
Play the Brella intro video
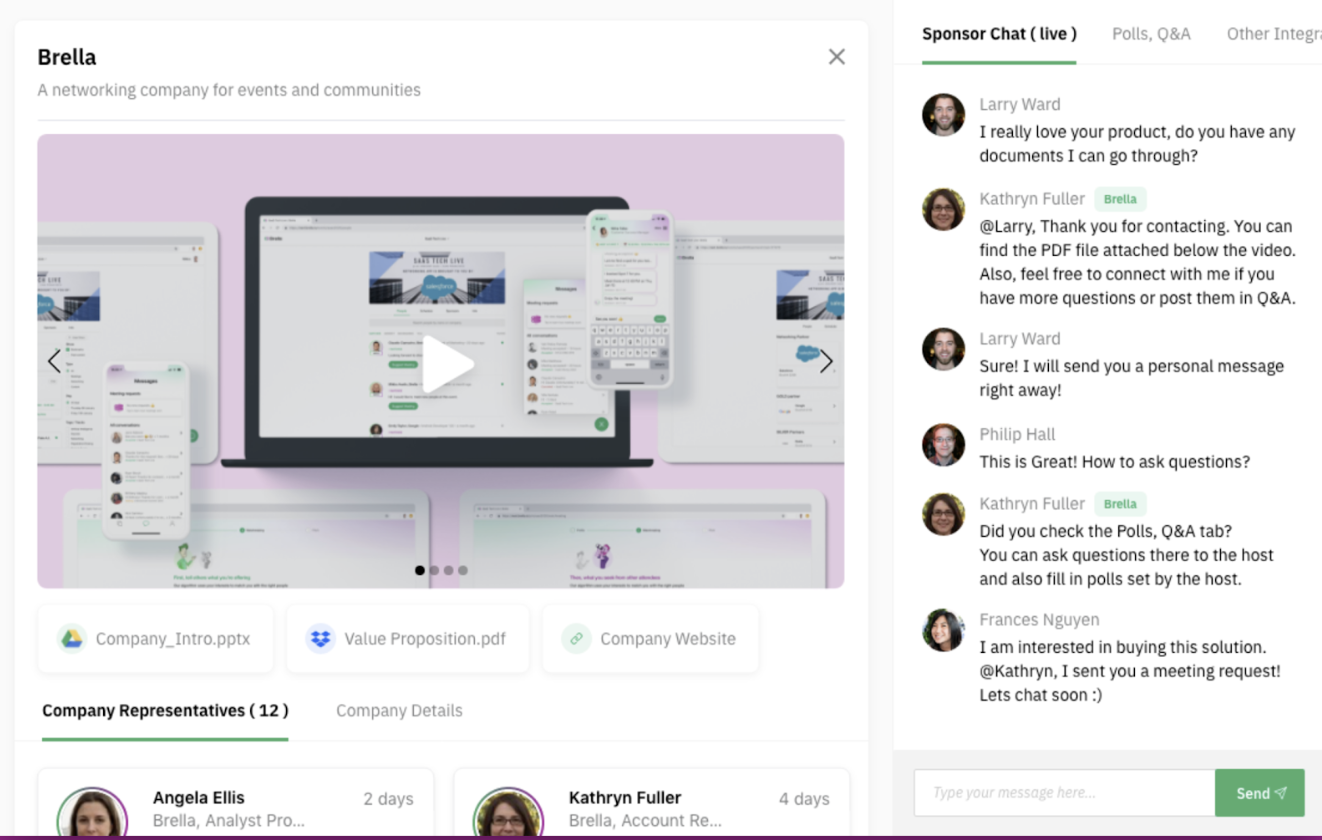pyautogui.click(x=447, y=364)
